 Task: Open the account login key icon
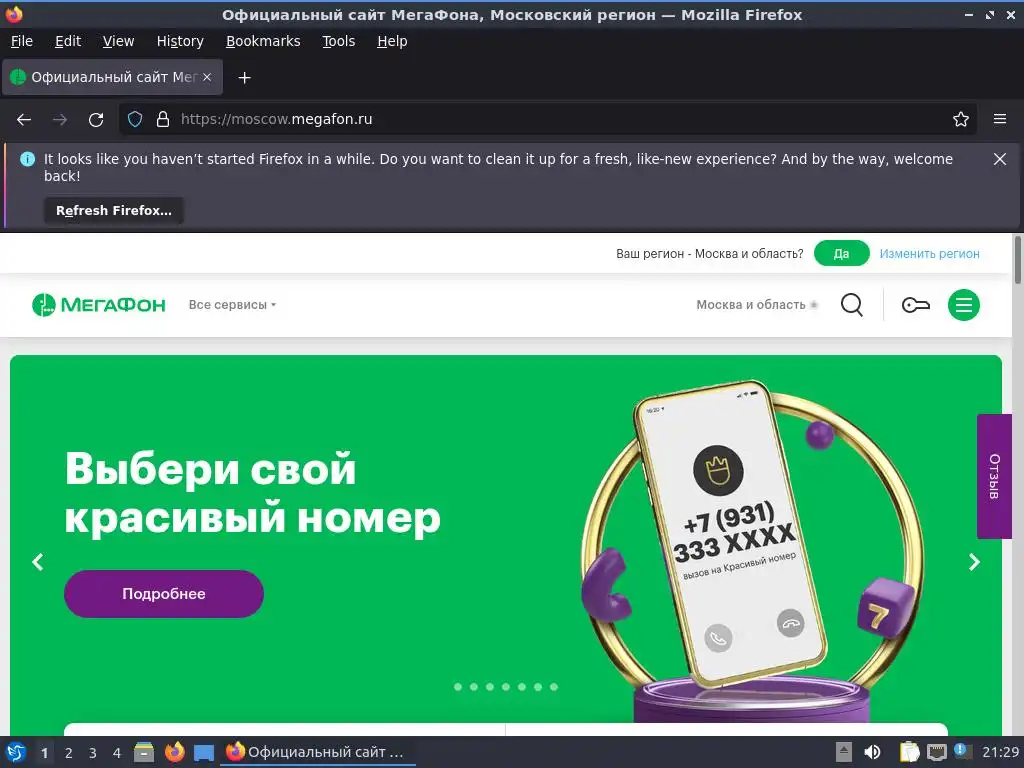(x=916, y=305)
